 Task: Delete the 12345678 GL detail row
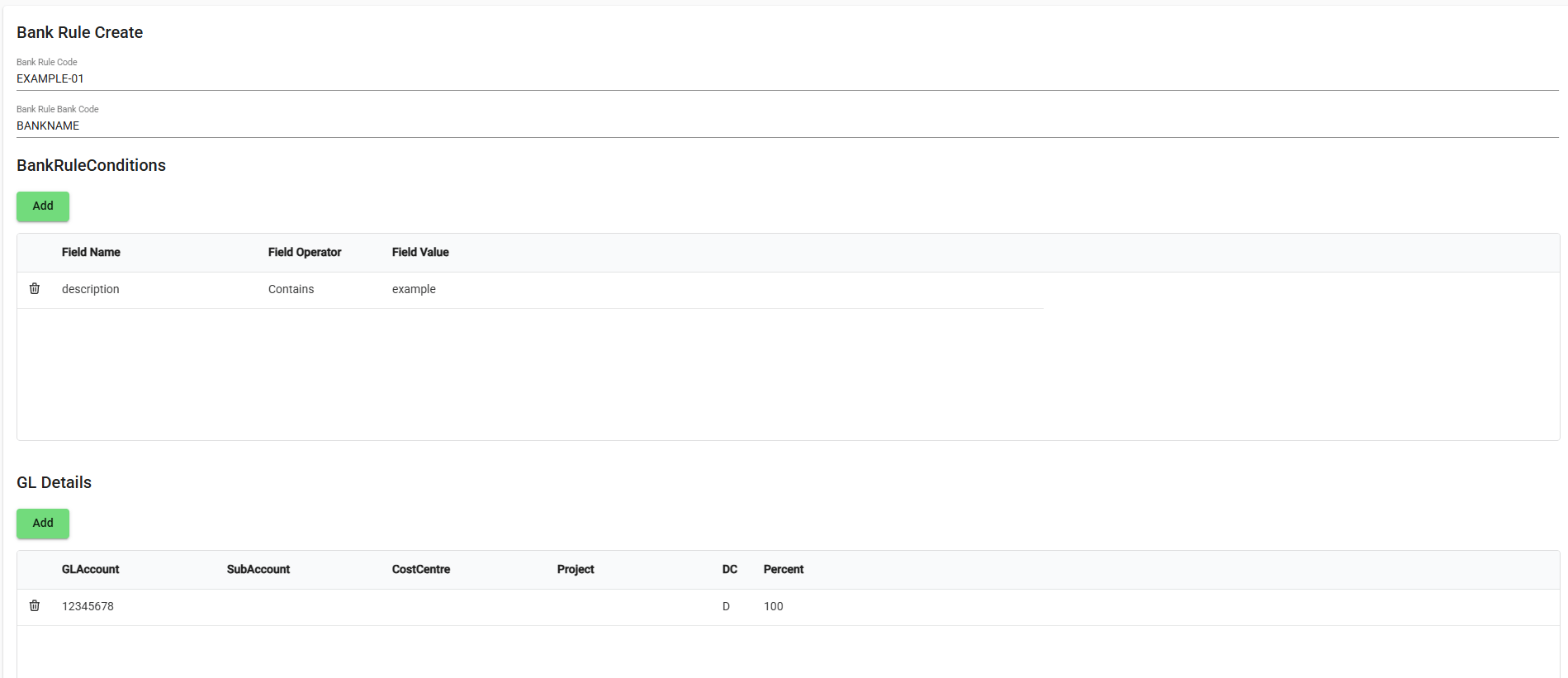35,606
